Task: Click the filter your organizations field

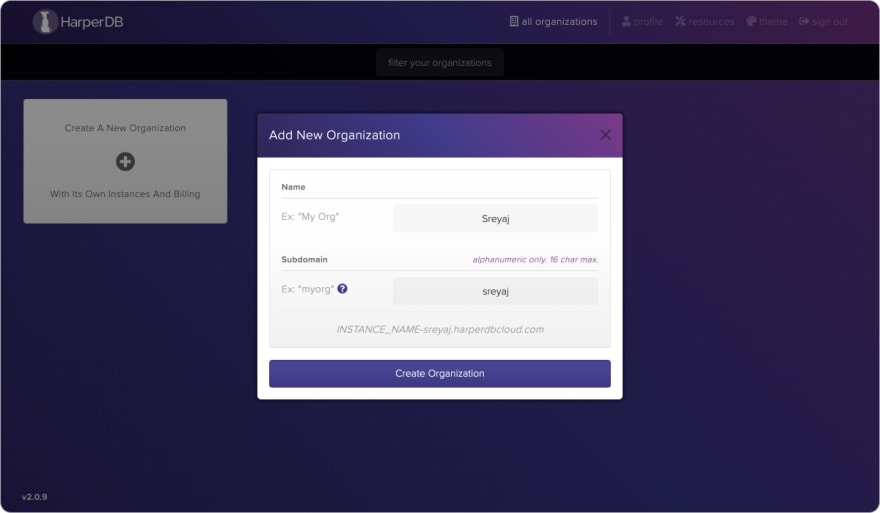Action: coord(439,62)
